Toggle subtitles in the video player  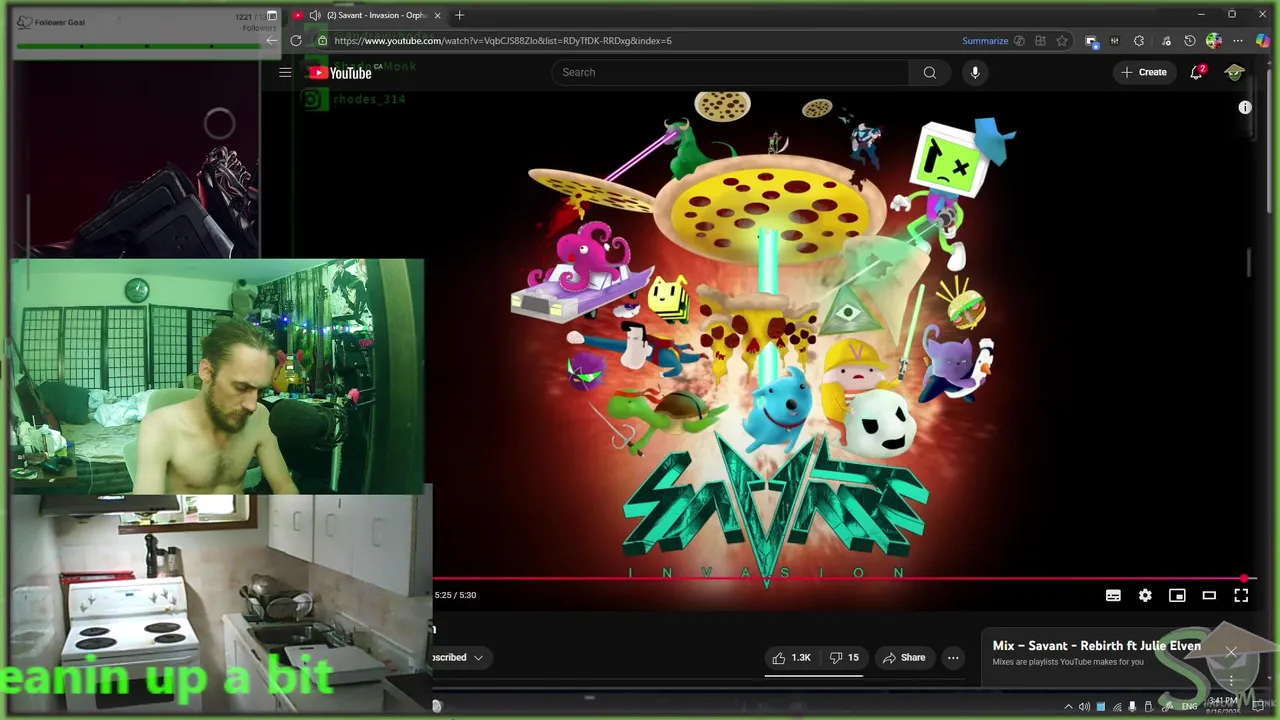pyautogui.click(x=1113, y=595)
